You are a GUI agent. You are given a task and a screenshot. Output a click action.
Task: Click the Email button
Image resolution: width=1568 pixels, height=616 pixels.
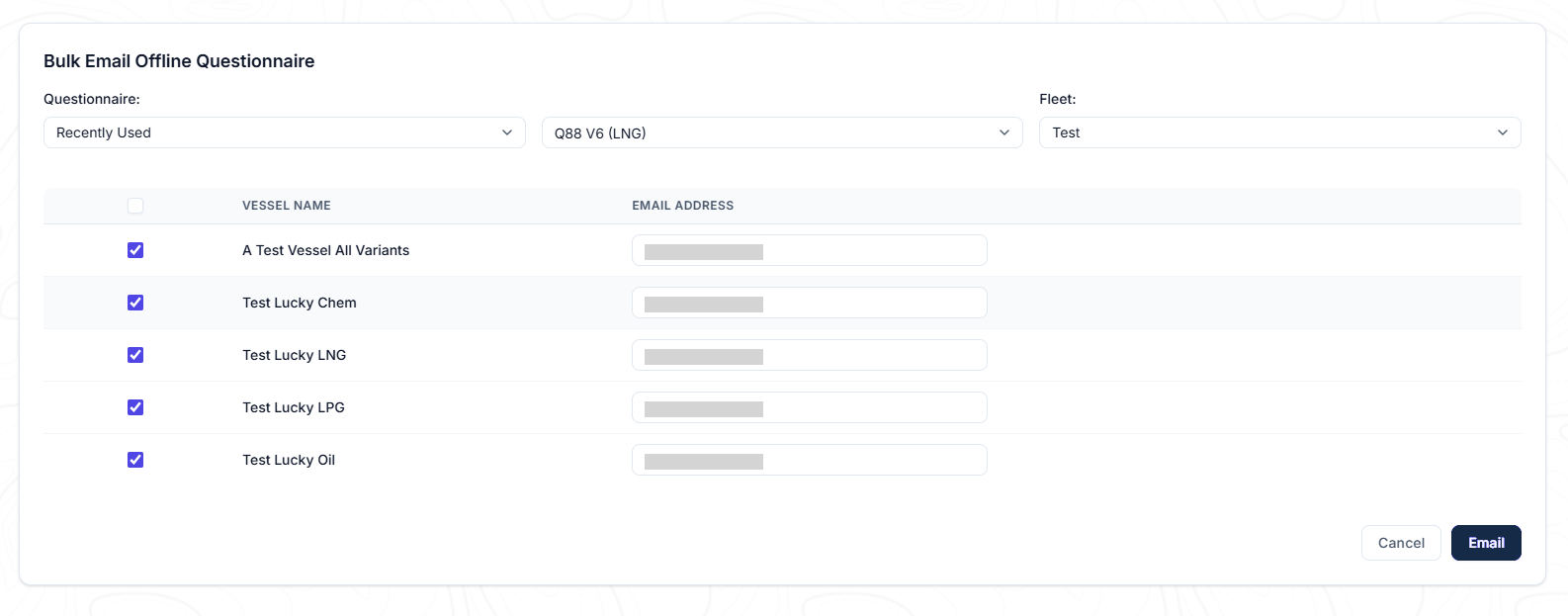click(1486, 543)
